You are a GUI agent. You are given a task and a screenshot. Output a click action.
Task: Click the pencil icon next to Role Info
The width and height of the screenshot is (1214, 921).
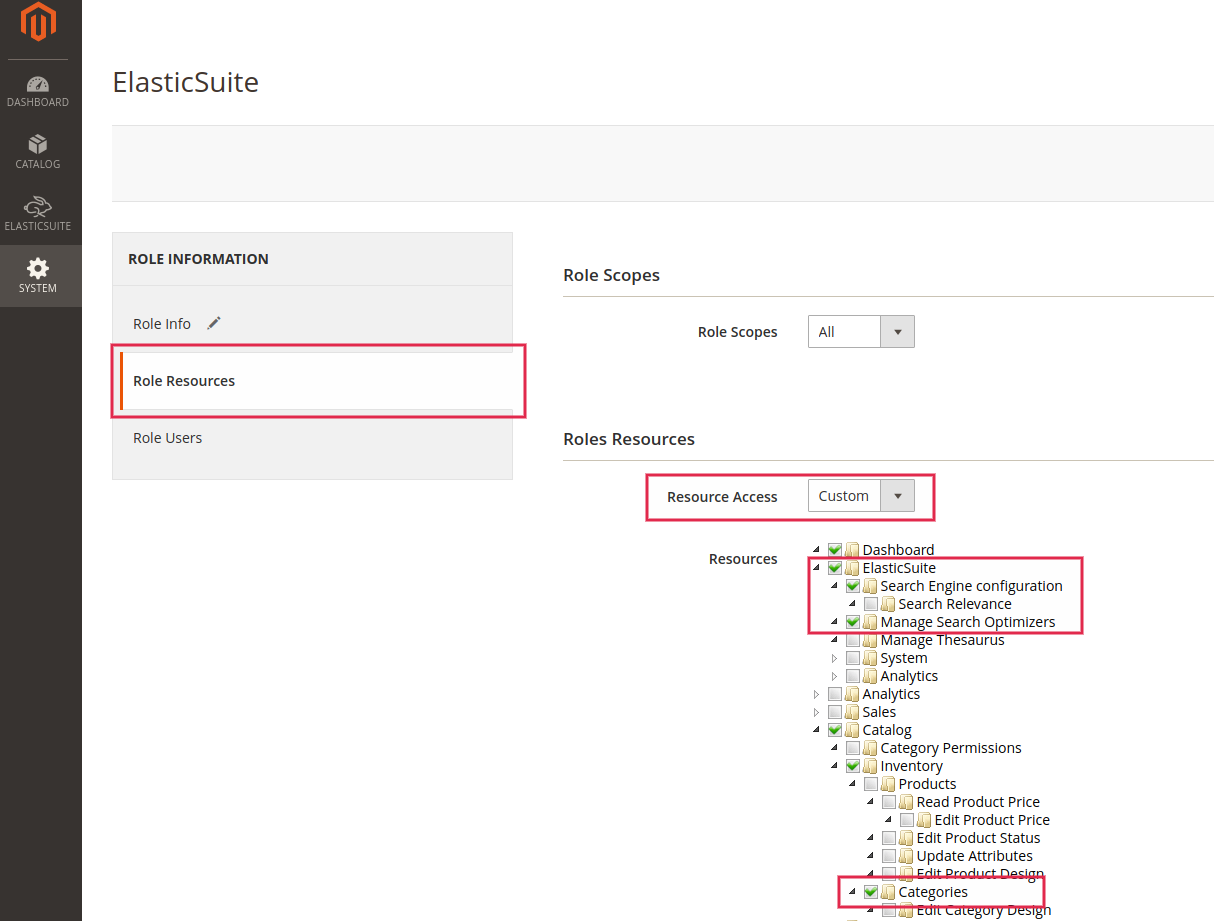point(213,323)
